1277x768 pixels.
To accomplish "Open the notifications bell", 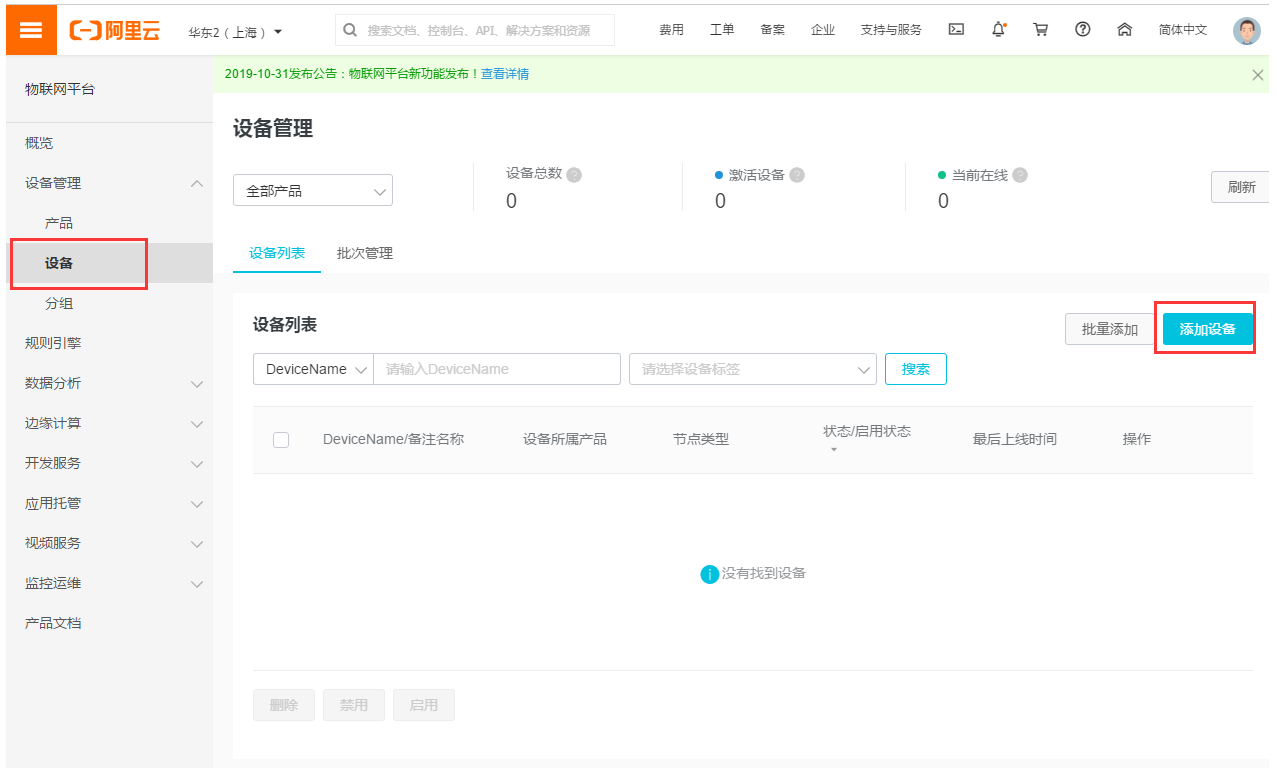I will coord(997,29).
